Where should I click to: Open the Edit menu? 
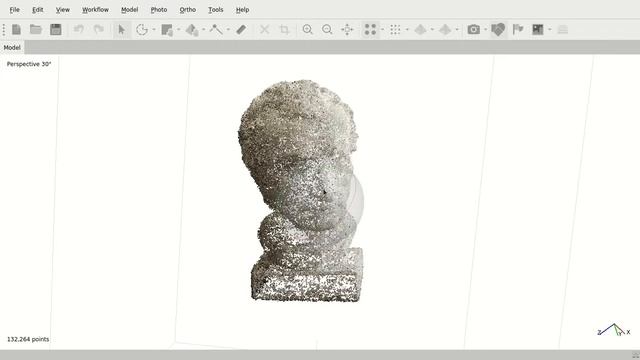click(x=38, y=10)
